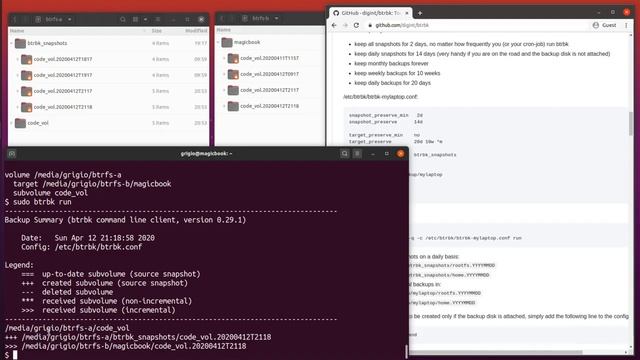This screenshot has width=640, height=360.
Task: Click the browser's horizontal scrollbar at page bottom
Action: point(496,352)
